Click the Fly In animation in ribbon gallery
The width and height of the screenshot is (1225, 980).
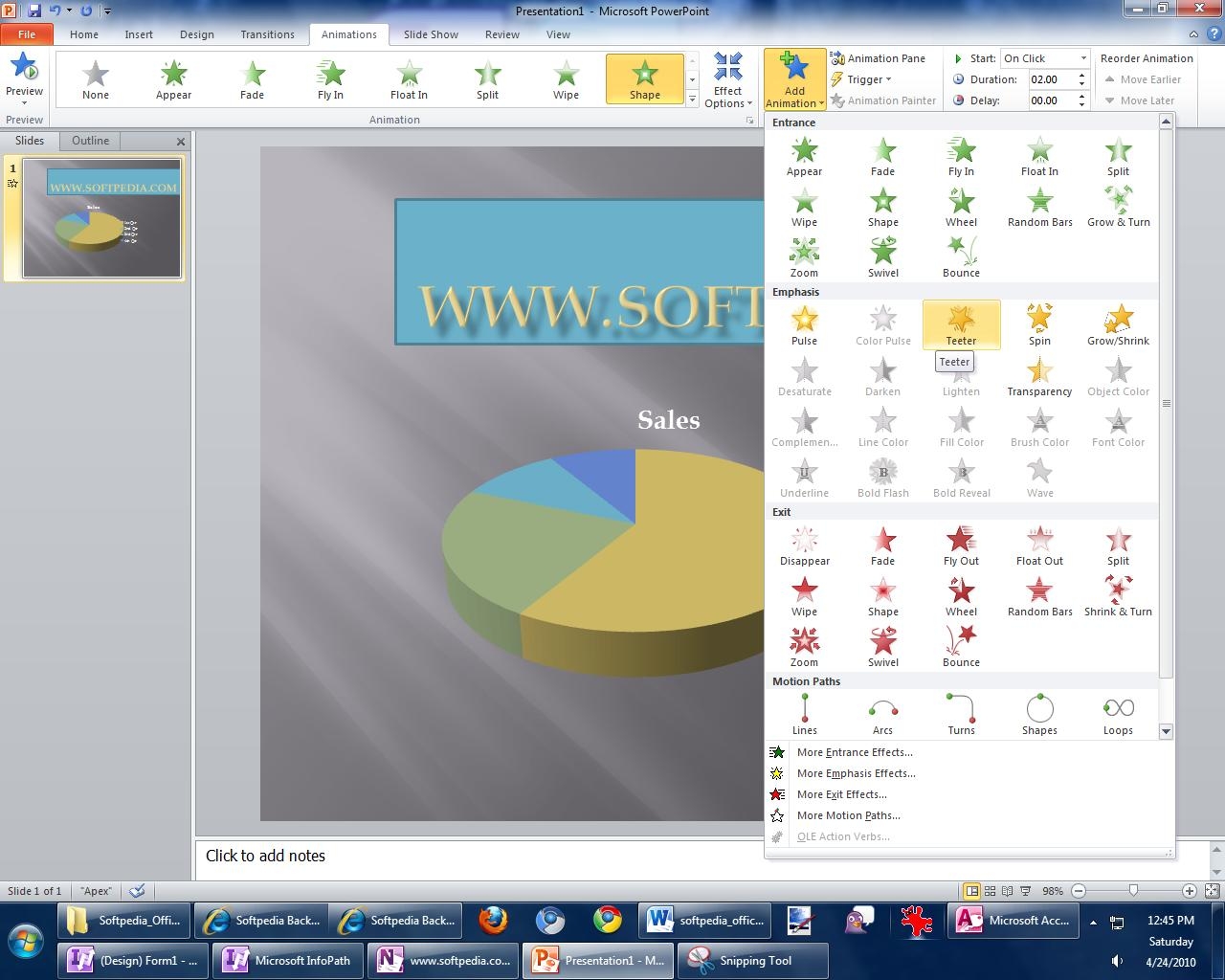(x=330, y=79)
